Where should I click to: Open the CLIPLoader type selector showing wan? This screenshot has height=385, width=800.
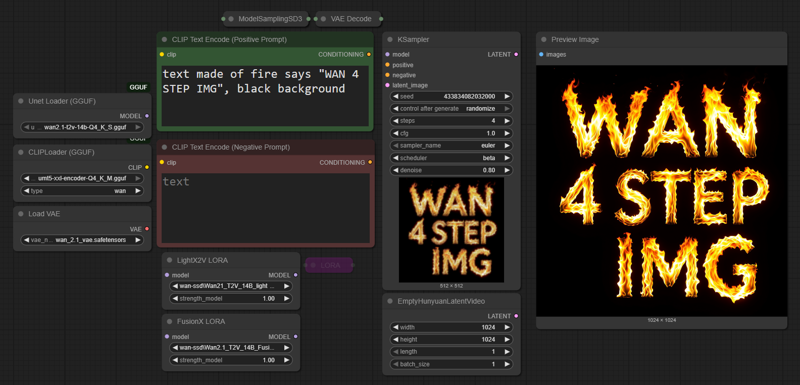[x=82, y=191]
